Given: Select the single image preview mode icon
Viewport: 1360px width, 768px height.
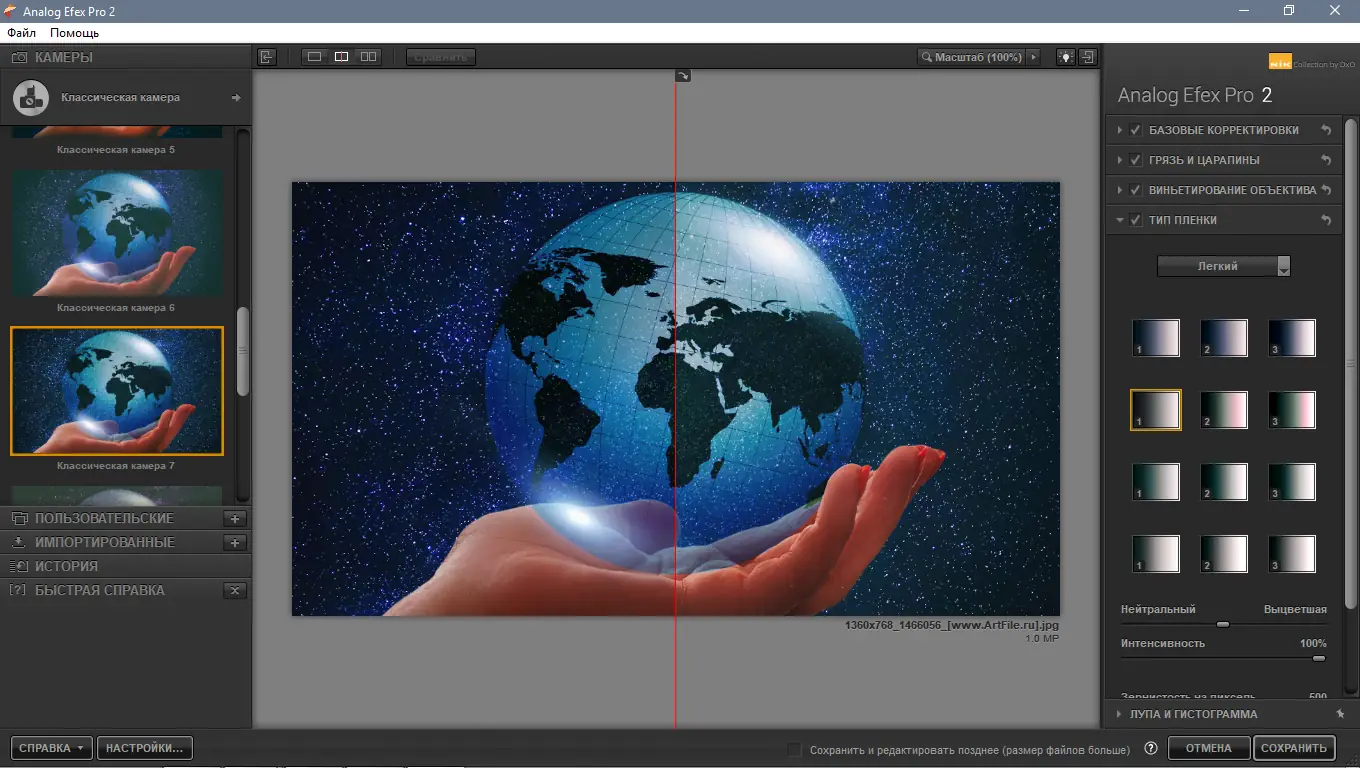Looking at the screenshot, I should [314, 56].
